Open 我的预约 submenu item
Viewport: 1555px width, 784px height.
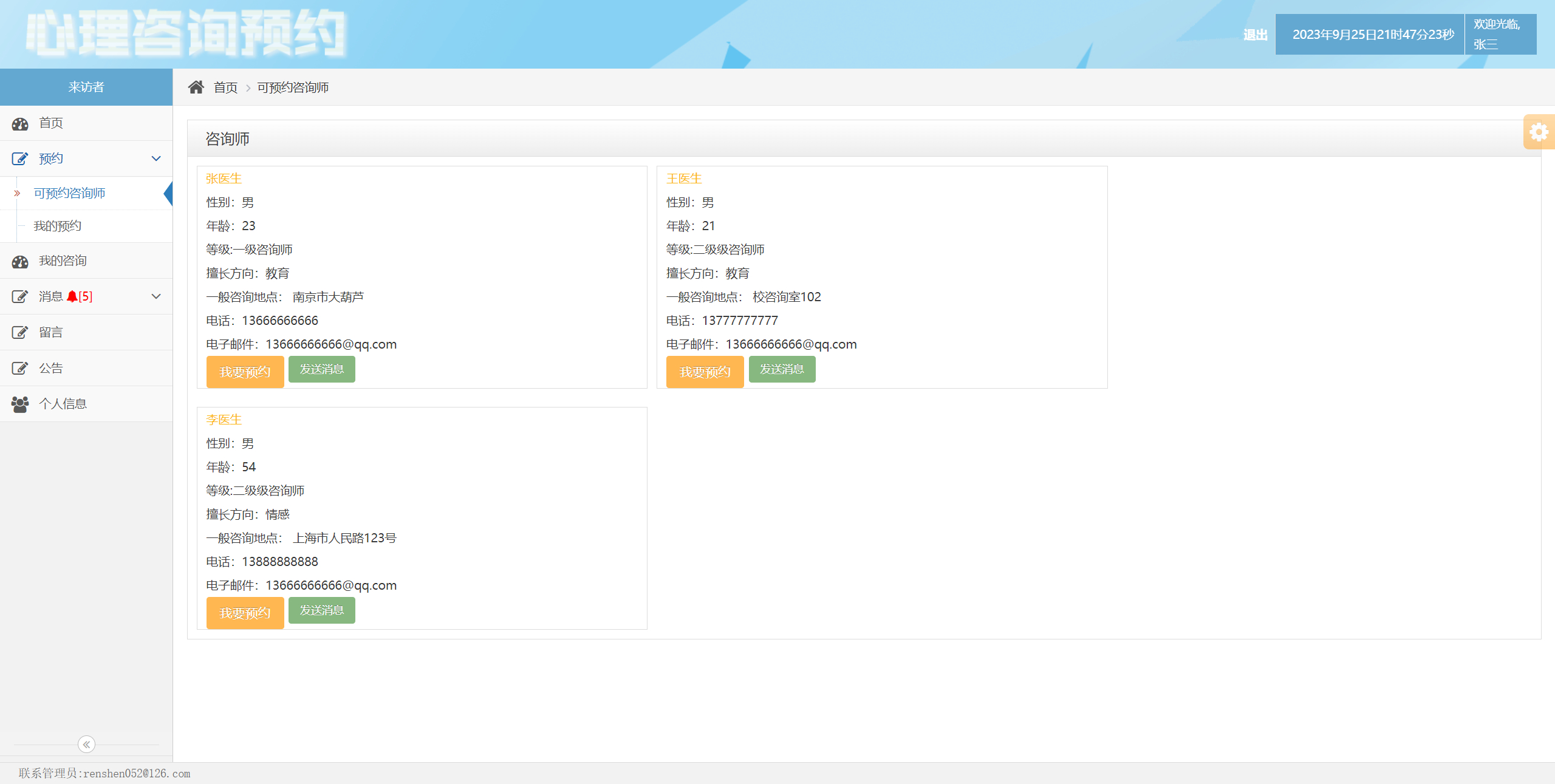pos(57,226)
